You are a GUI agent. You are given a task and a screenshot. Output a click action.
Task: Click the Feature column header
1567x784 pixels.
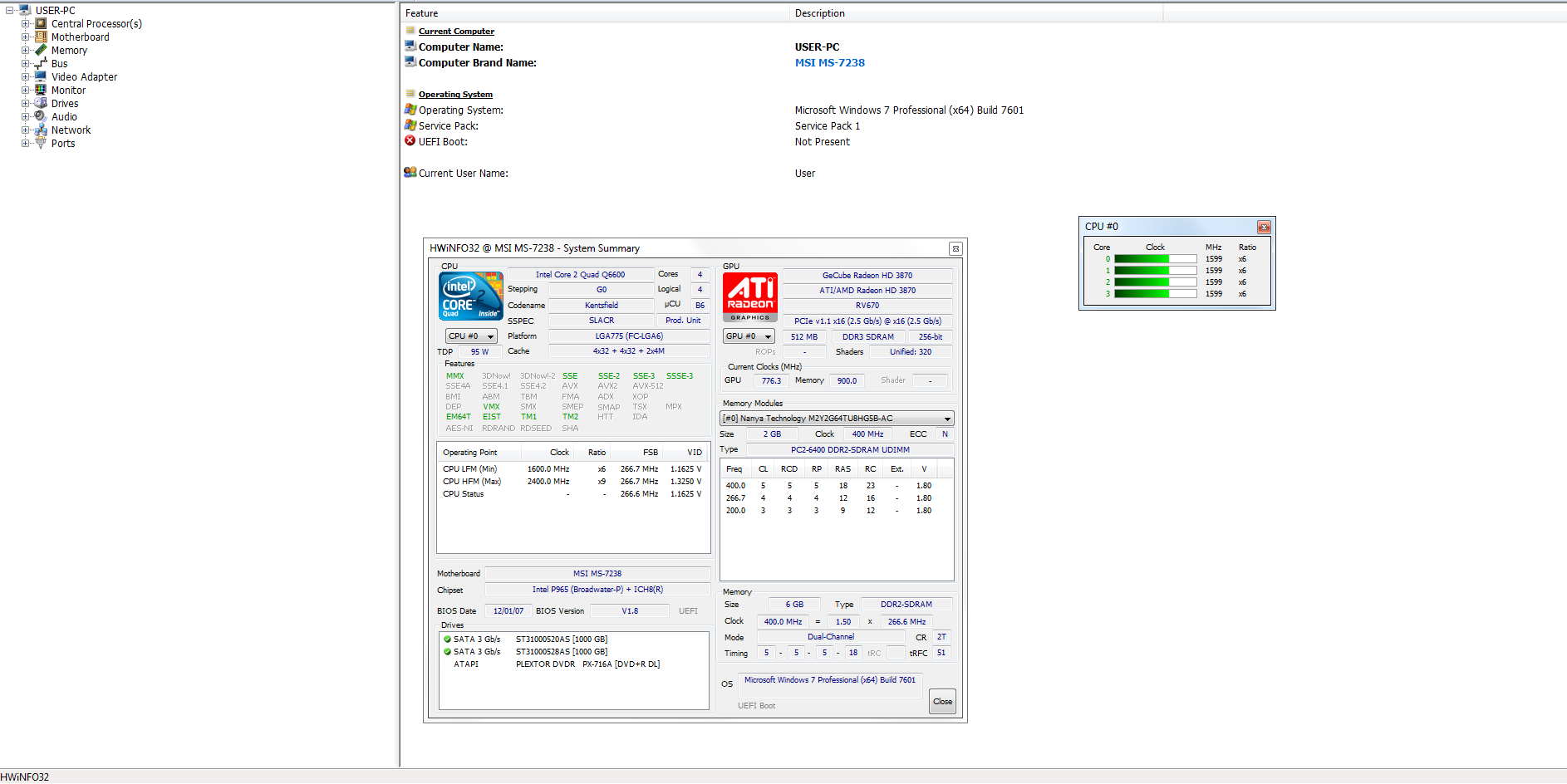[x=595, y=13]
